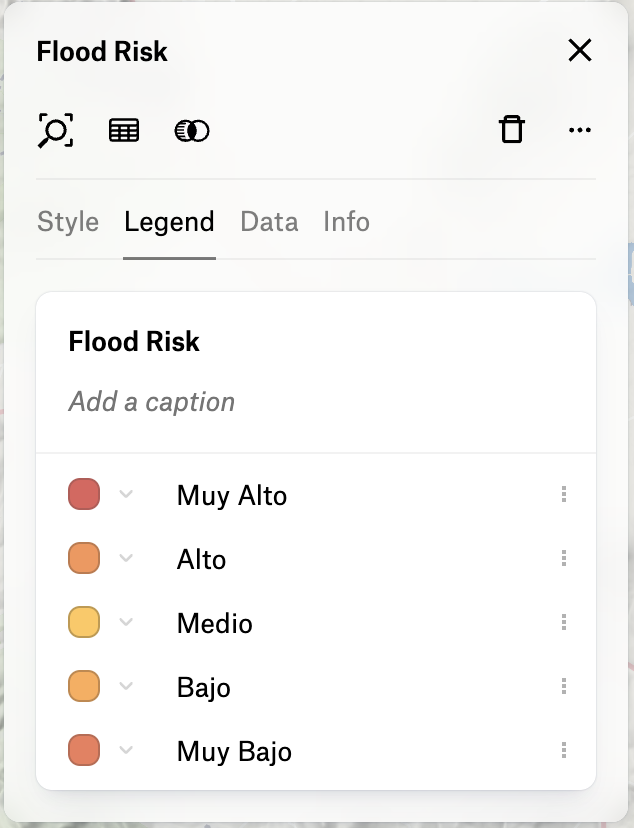Switch to the Style tab

click(68, 222)
